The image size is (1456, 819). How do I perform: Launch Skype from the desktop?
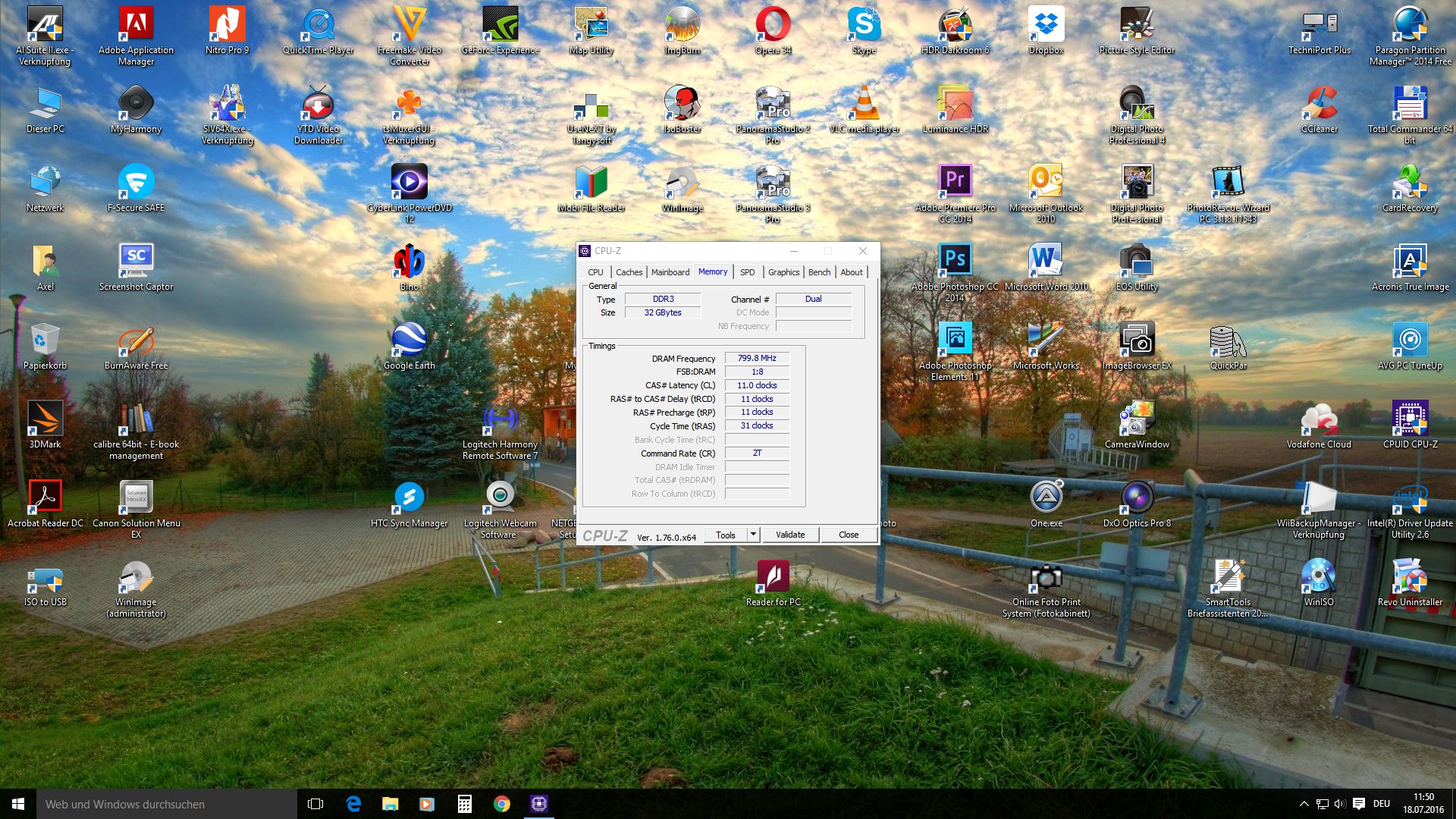864,26
